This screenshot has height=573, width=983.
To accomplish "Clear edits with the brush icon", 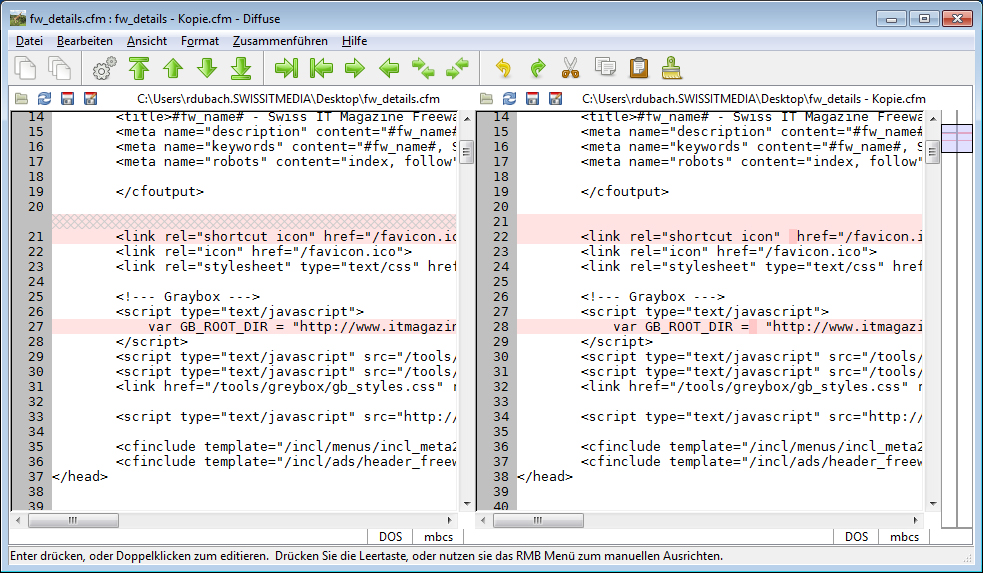I will [x=672, y=68].
